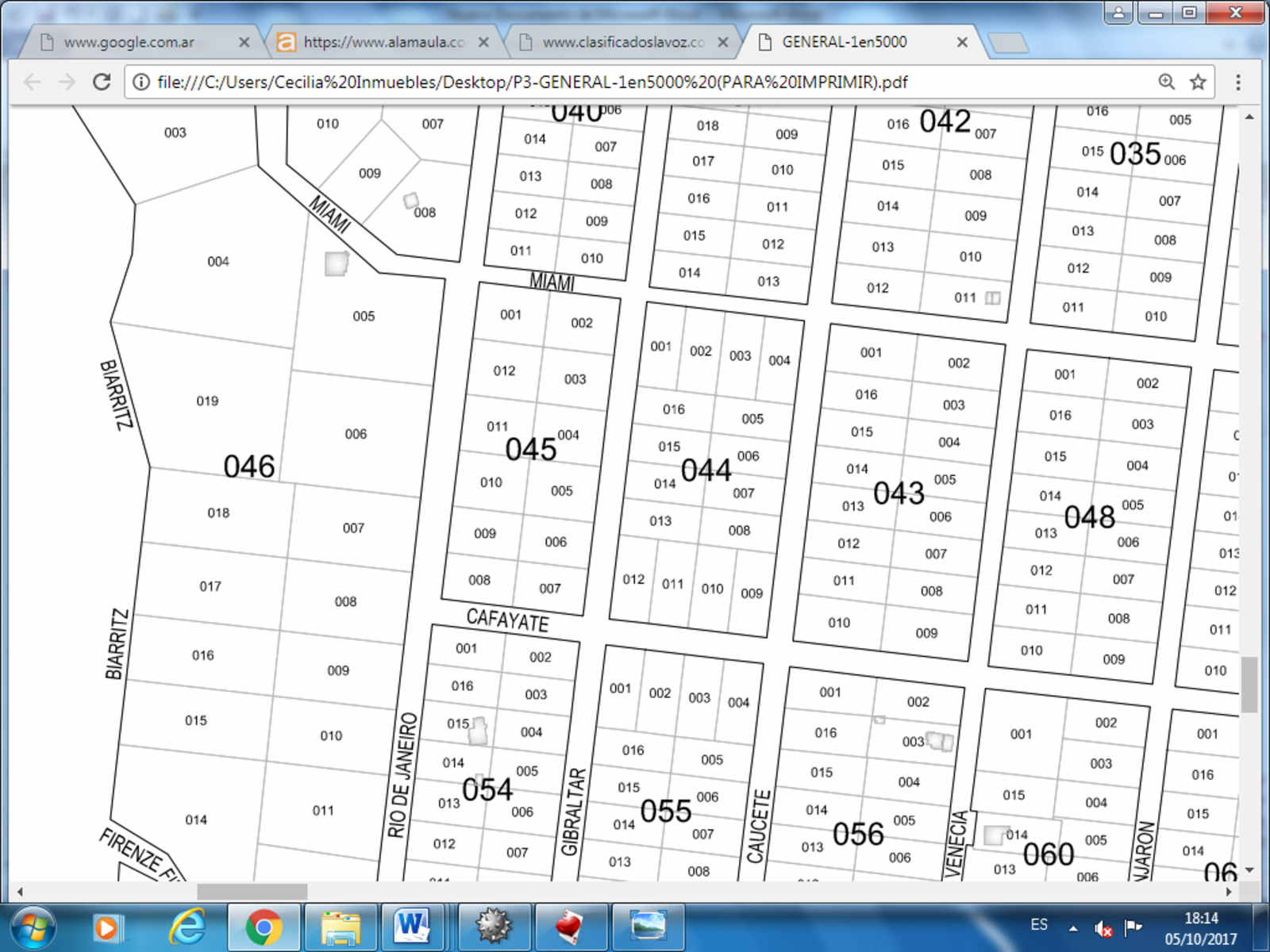The width and height of the screenshot is (1270, 952).
Task: Click the vertical scrollbar thumb
Action: click(x=1249, y=685)
